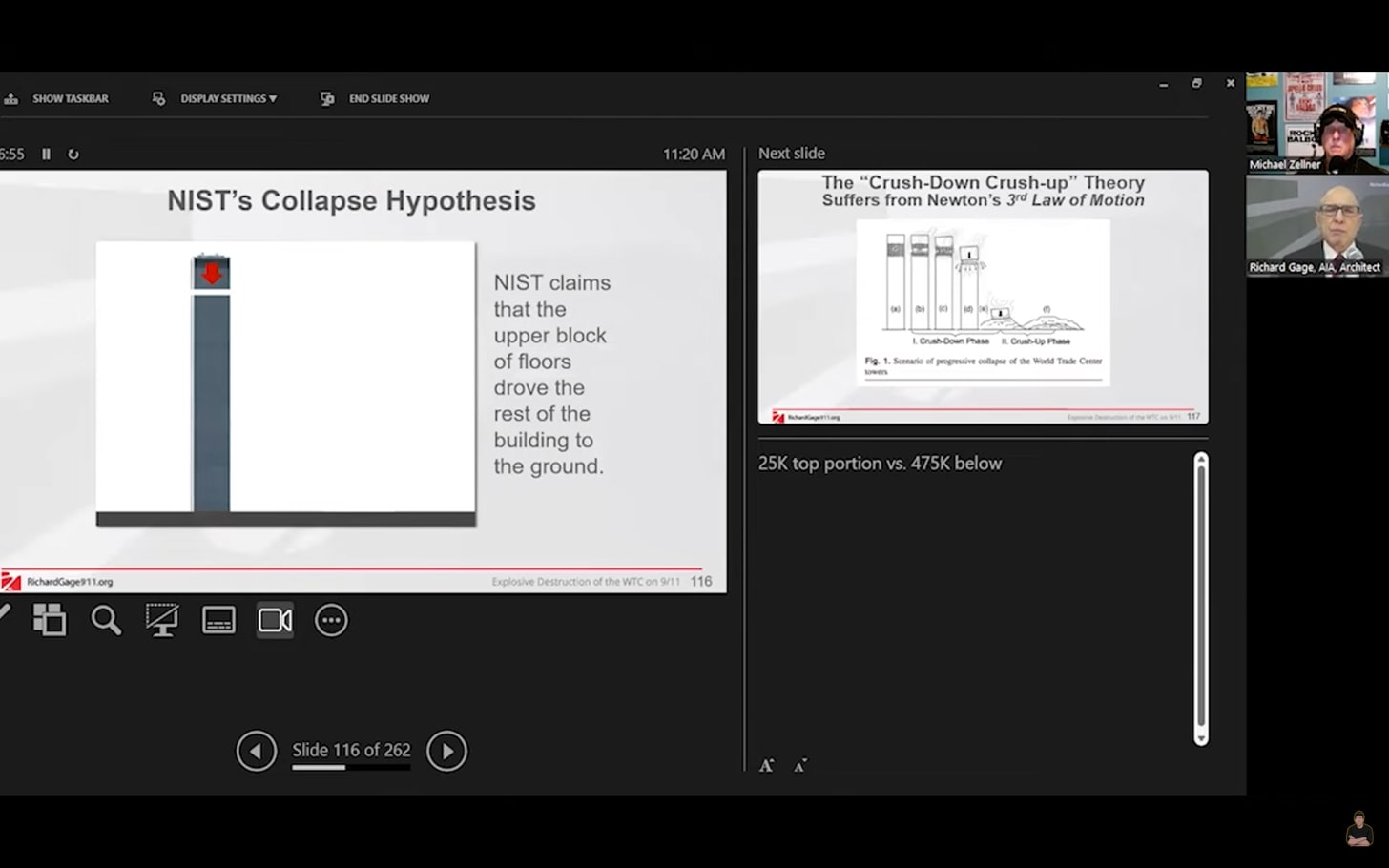
Task: Pause the presentation timer
Action: pos(46,154)
